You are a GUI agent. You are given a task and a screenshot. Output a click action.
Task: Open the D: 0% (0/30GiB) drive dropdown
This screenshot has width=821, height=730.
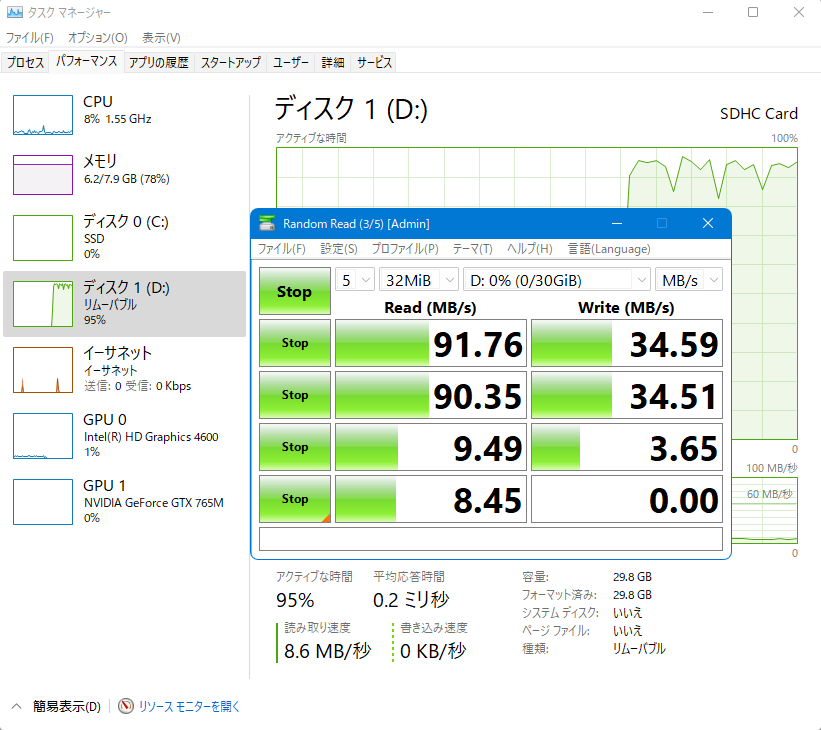coord(557,280)
